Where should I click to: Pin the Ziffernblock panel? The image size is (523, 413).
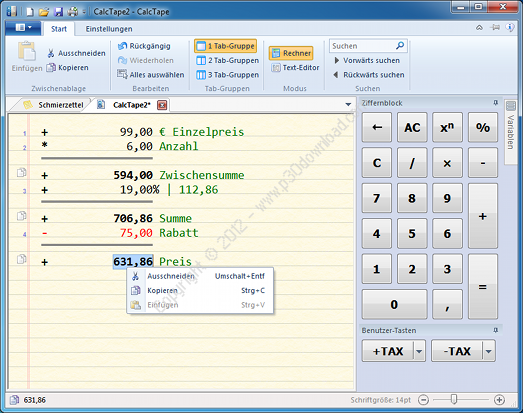496,103
